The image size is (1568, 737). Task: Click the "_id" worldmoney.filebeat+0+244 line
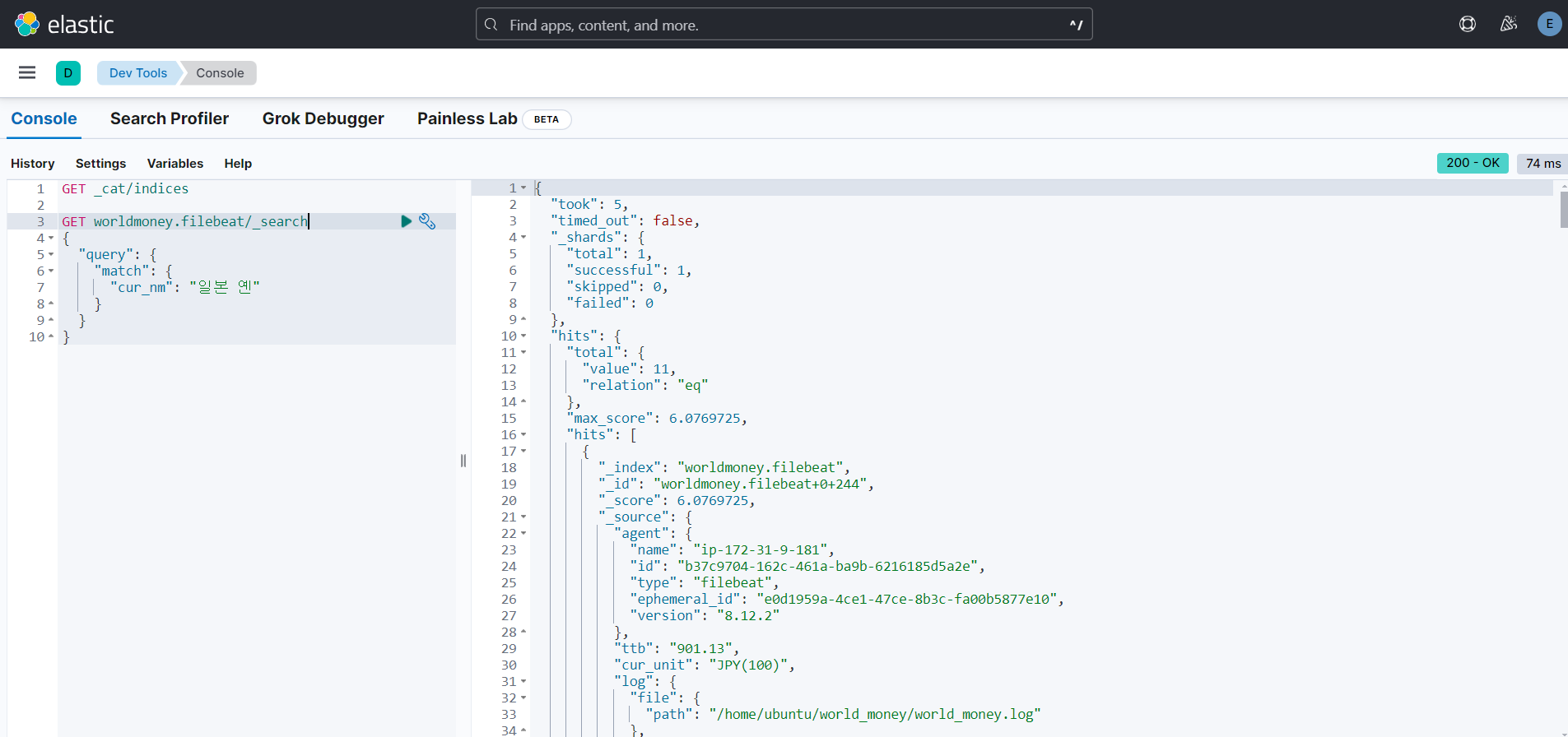pyautogui.click(x=736, y=484)
